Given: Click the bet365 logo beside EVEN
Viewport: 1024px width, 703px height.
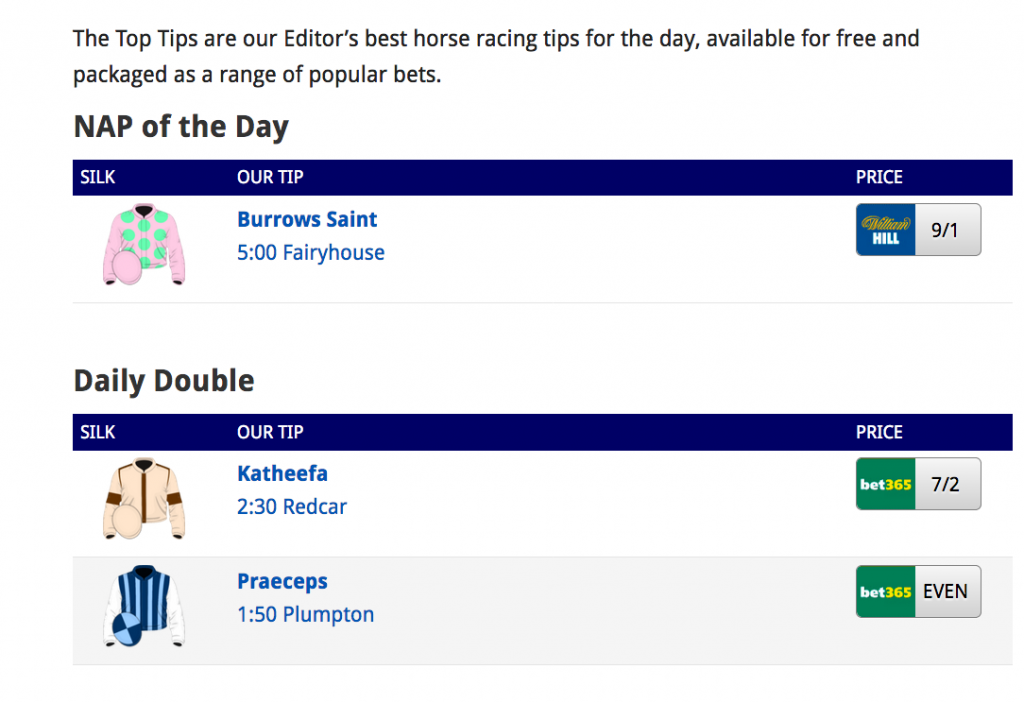Looking at the screenshot, I should pos(886,592).
